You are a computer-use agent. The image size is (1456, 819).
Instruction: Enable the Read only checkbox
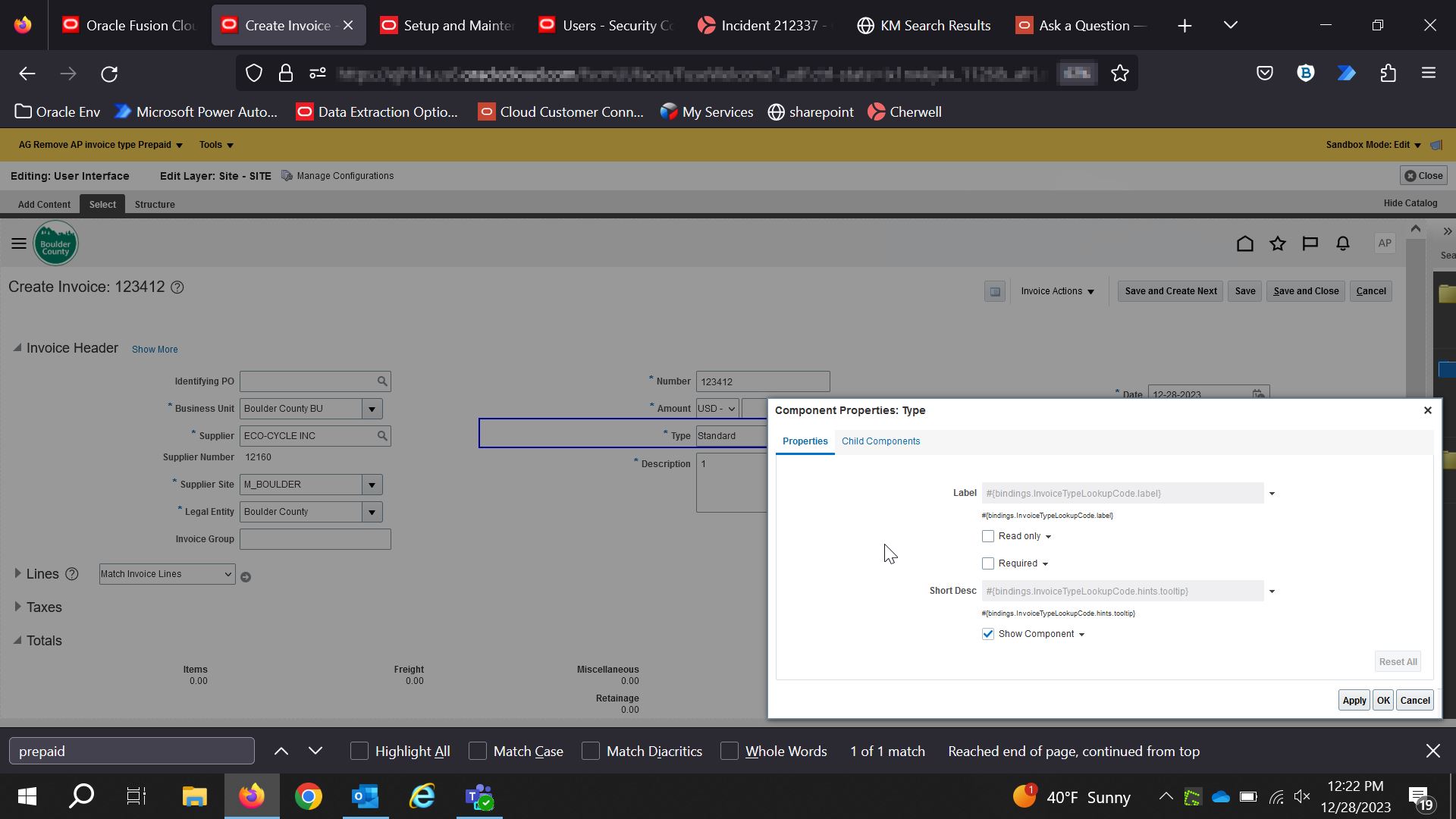click(987, 536)
